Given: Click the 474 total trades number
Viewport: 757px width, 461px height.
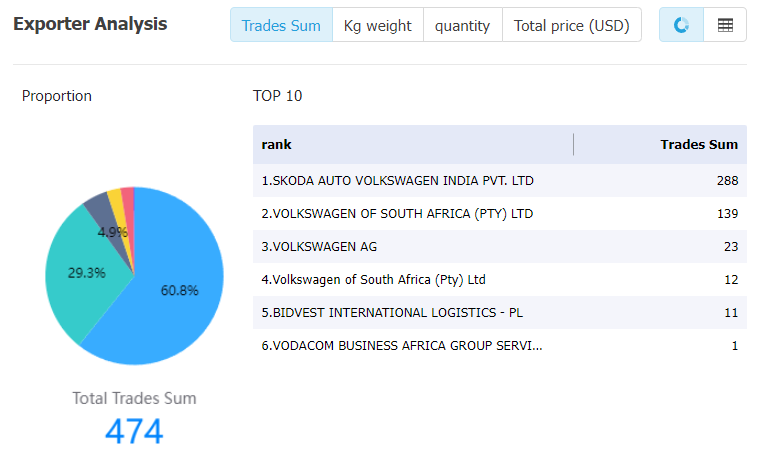Looking at the screenshot, I should pos(134,431).
